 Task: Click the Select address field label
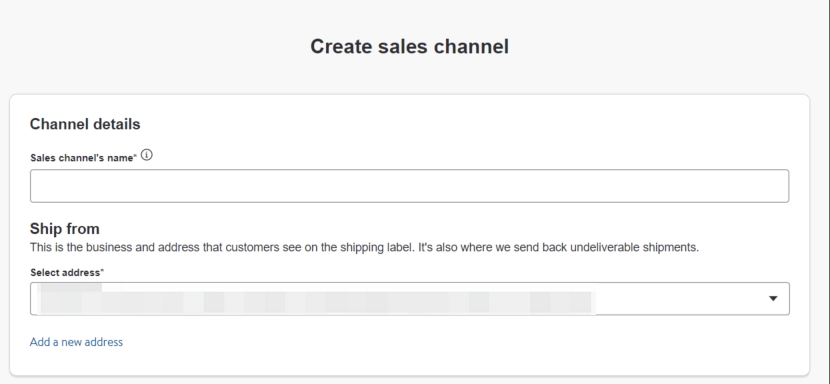(x=65, y=273)
